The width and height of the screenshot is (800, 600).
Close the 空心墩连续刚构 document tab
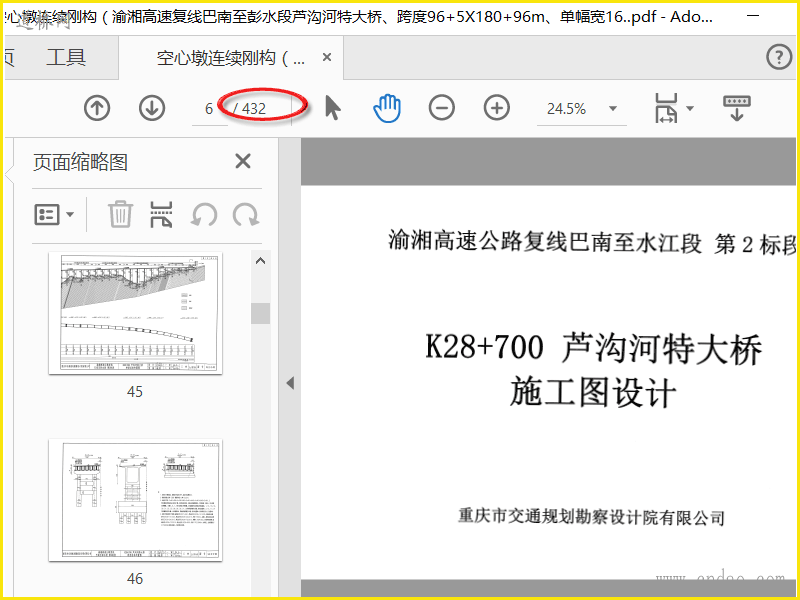pyautogui.click(x=327, y=57)
